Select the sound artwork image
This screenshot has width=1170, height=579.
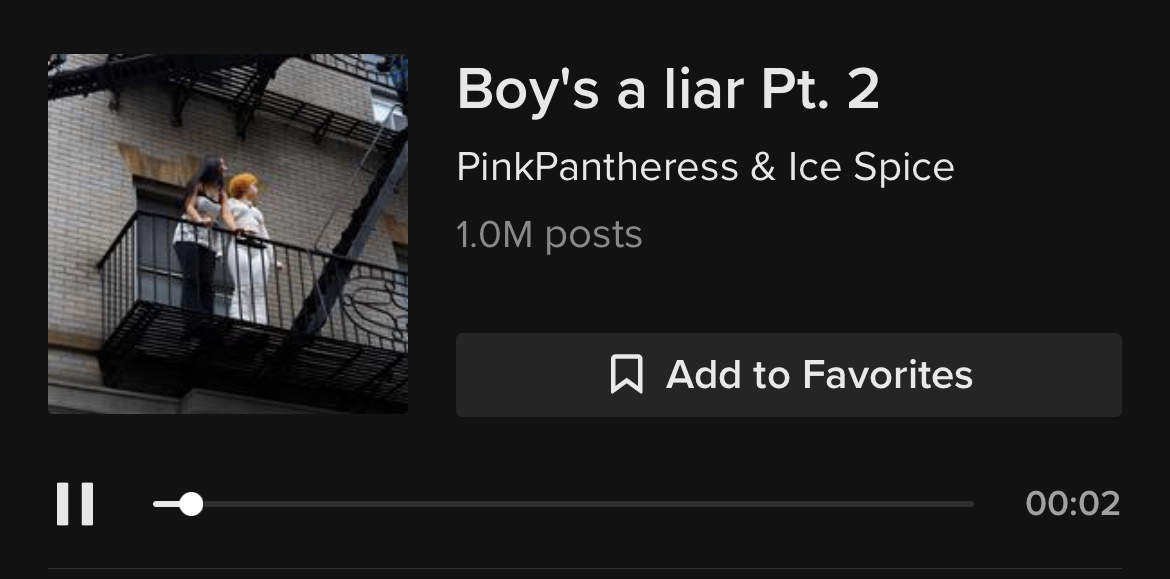[228, 234]
